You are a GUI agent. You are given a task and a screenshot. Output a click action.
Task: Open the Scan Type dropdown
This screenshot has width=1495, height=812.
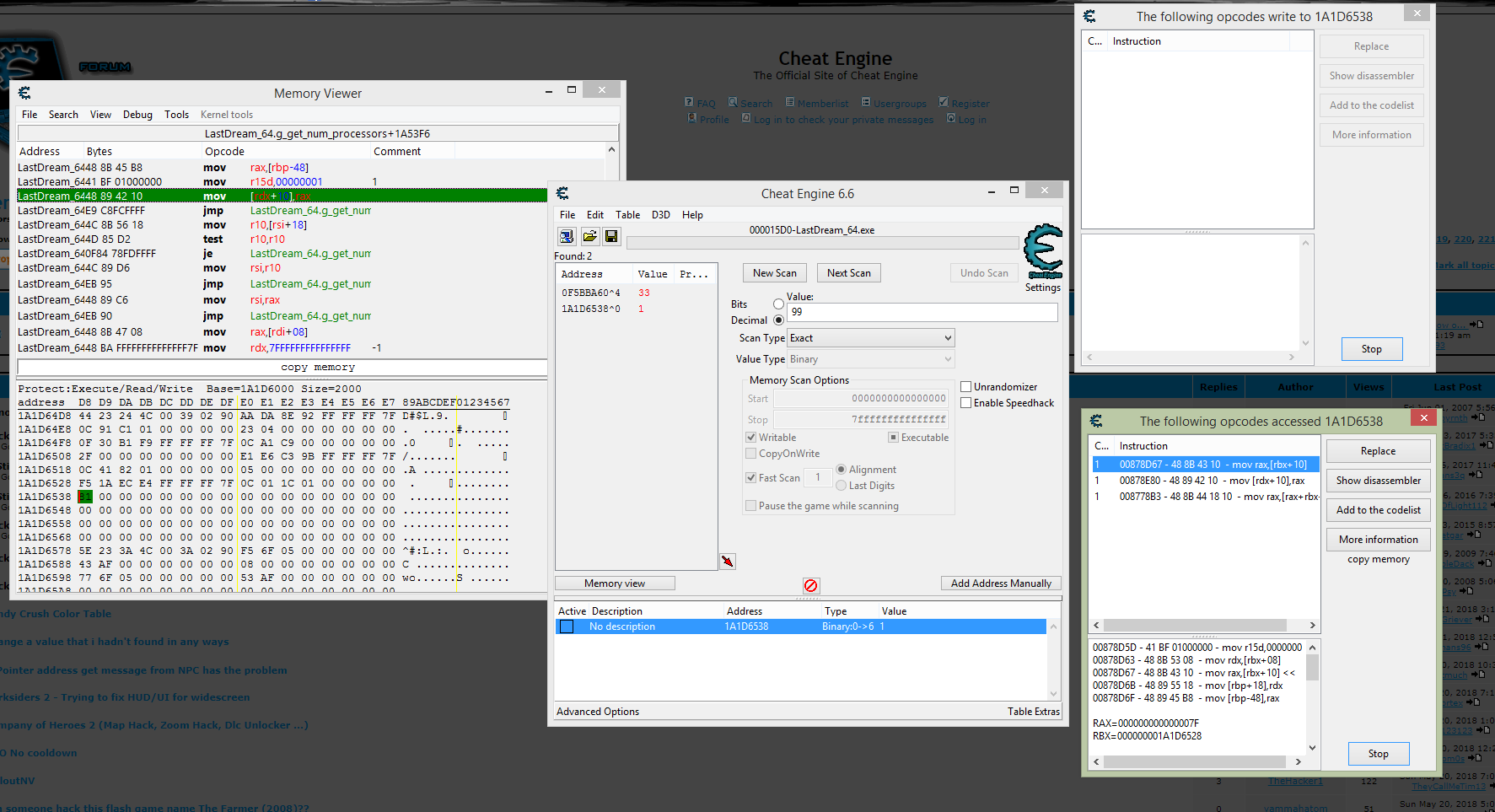870,338
